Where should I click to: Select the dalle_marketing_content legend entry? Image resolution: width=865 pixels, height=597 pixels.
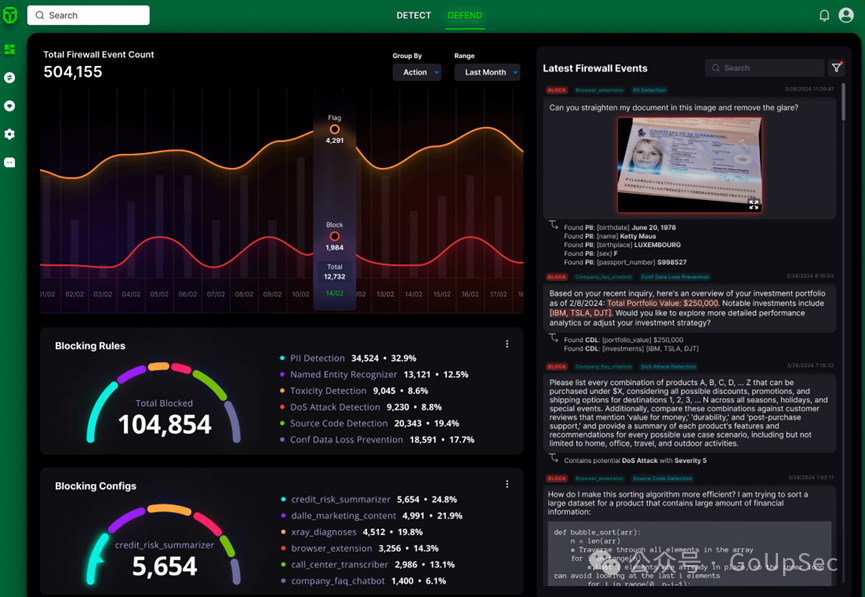[371, 516]
